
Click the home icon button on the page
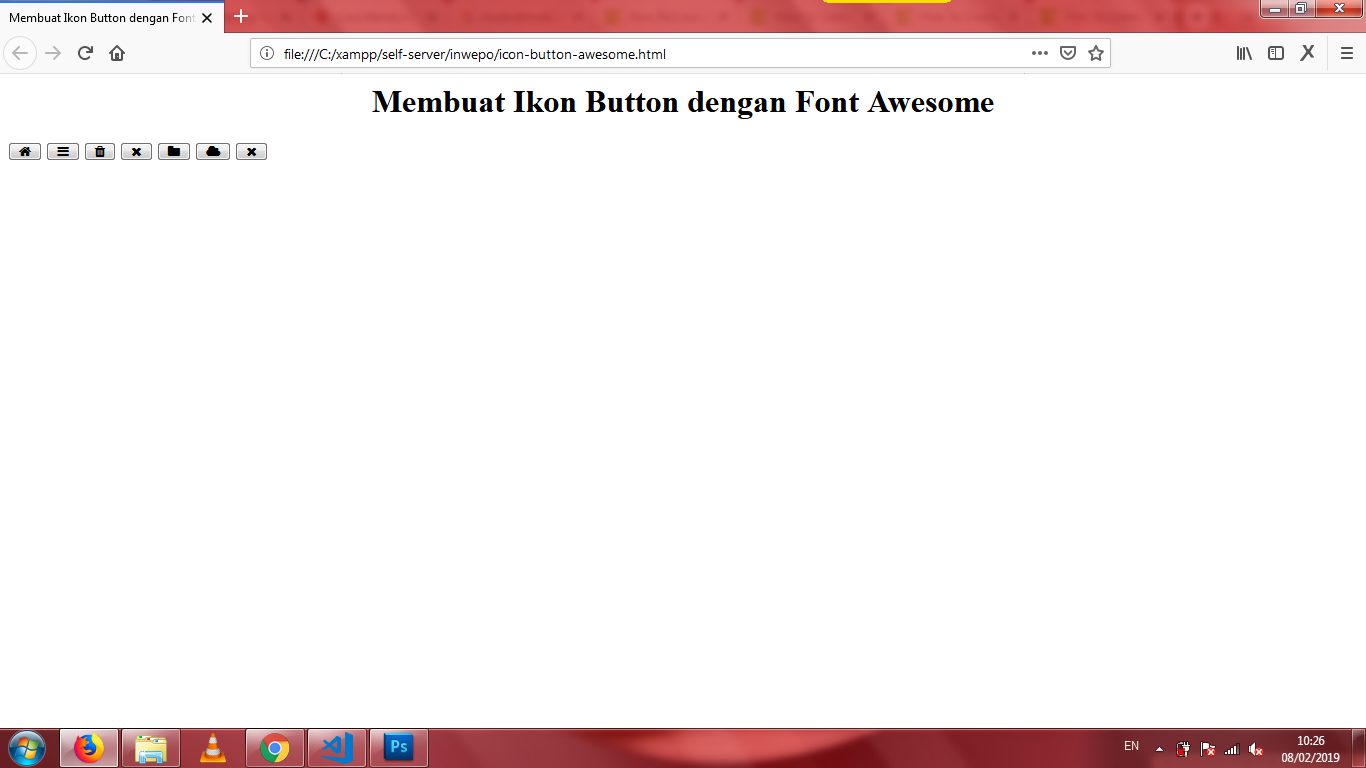(x=25, y=151)
